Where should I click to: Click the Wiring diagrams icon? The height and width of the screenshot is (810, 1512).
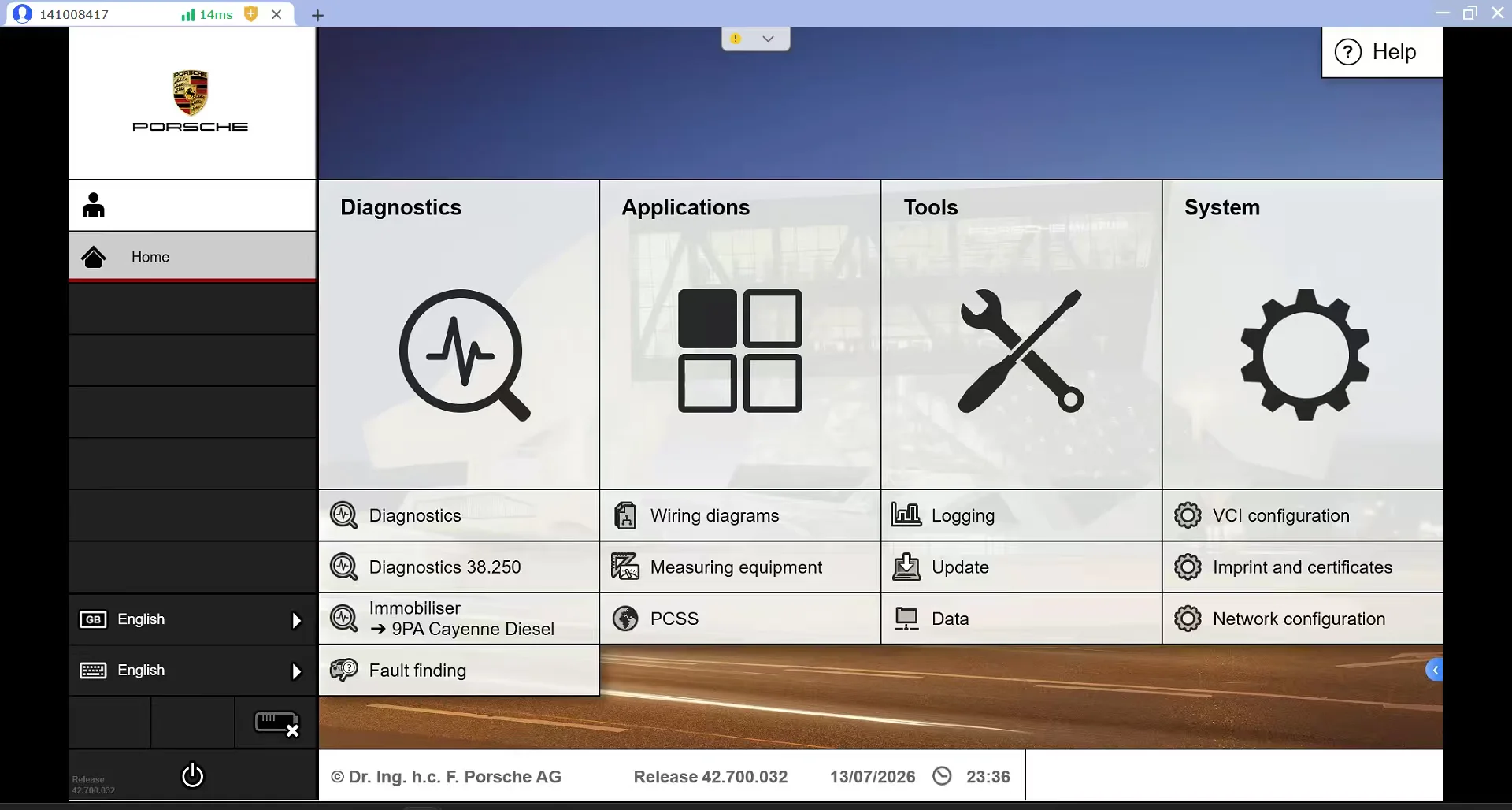pos(625,515)
